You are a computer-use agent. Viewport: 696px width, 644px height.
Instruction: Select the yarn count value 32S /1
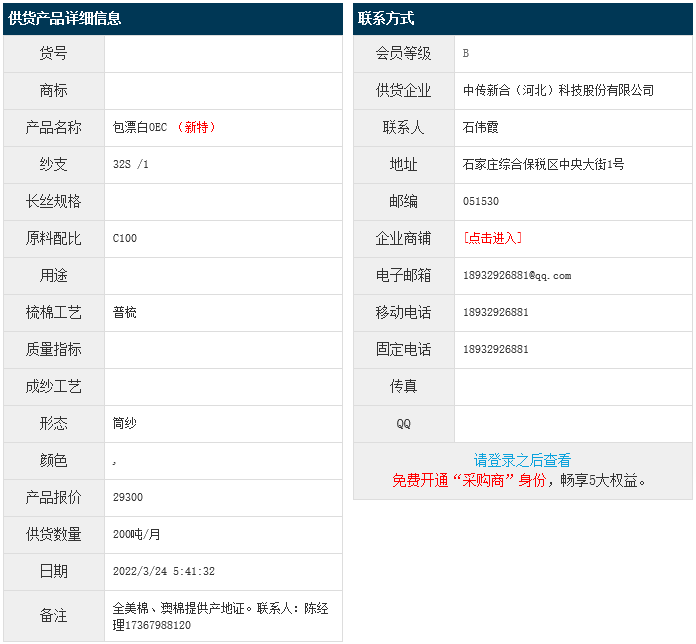coord(131,164)
